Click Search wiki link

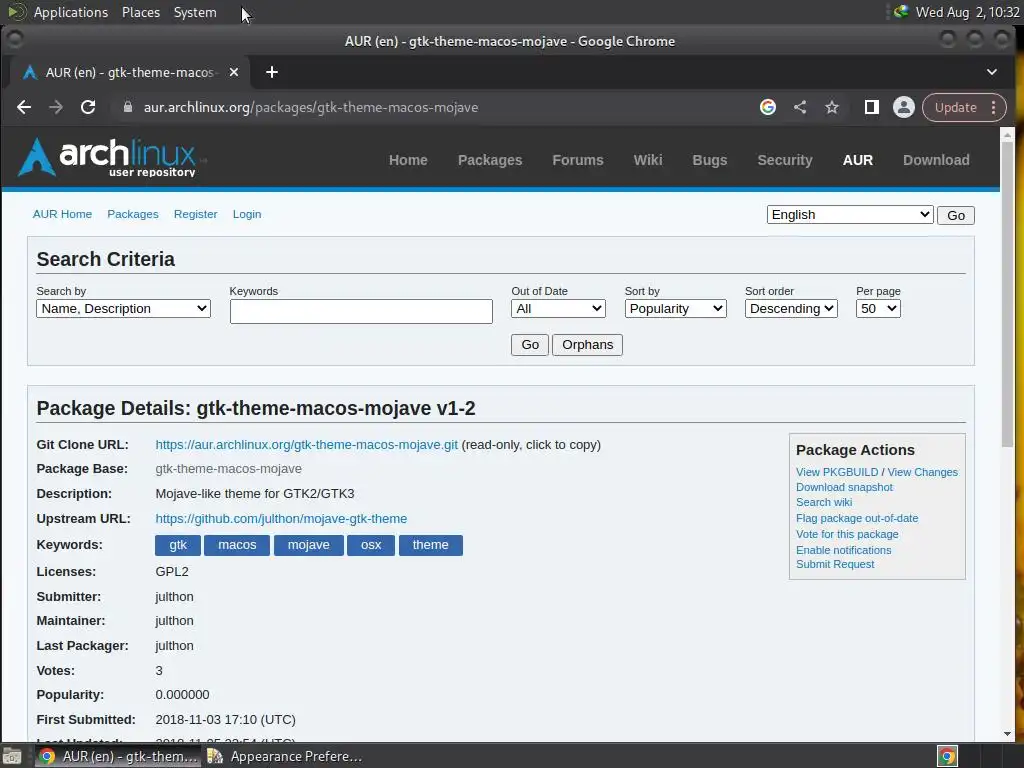point(824,502)
